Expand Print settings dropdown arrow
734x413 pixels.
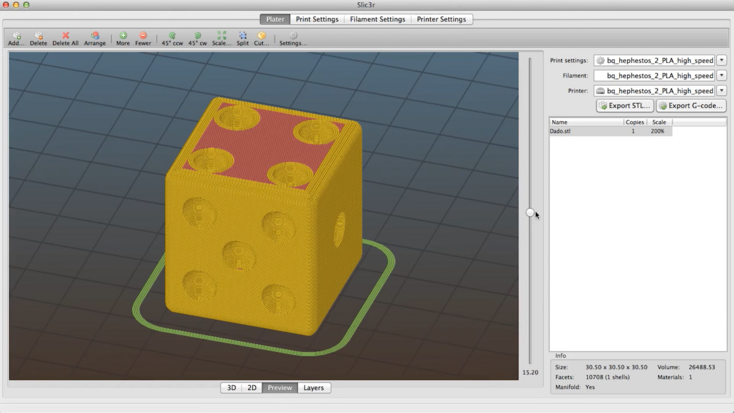721,60
